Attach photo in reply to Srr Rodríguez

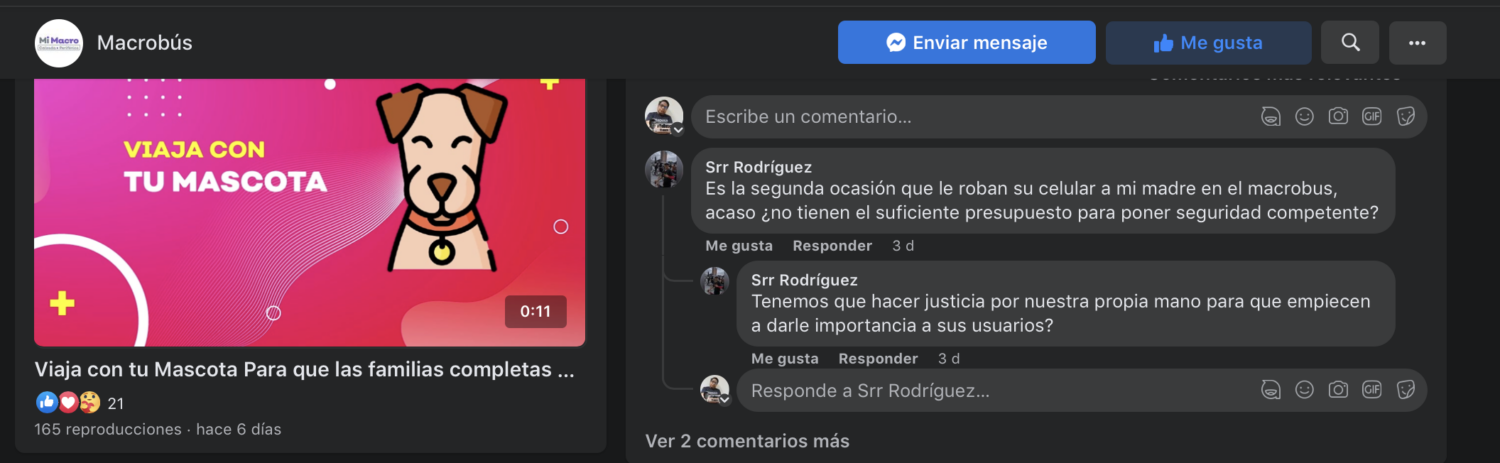click(x=1338, y=389)
